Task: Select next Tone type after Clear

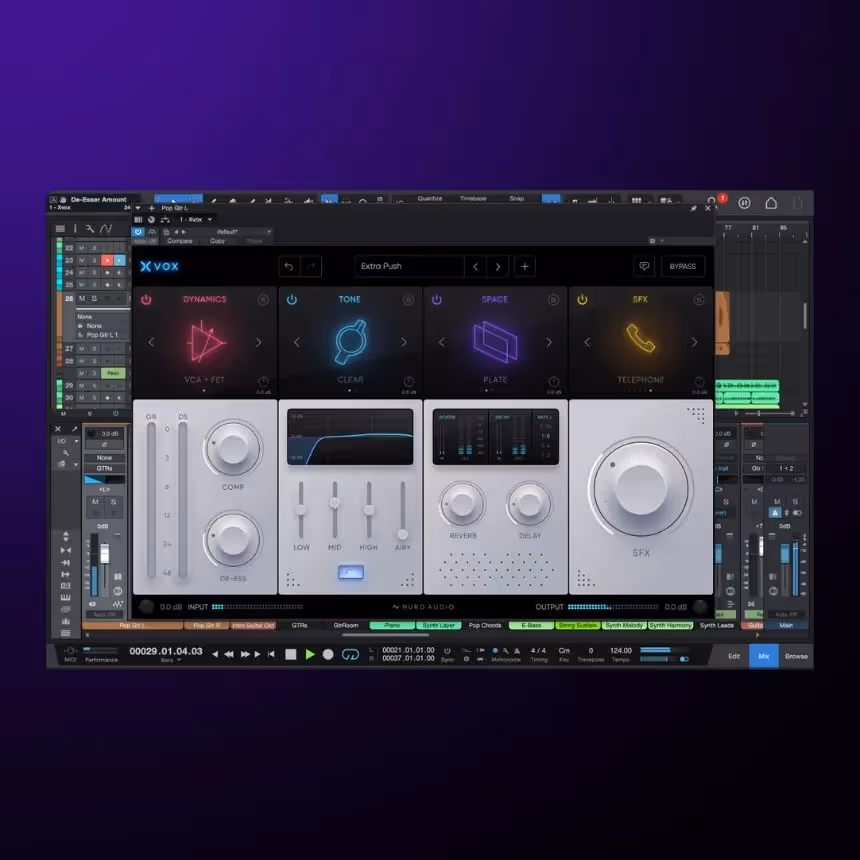Action: (404, 342)
